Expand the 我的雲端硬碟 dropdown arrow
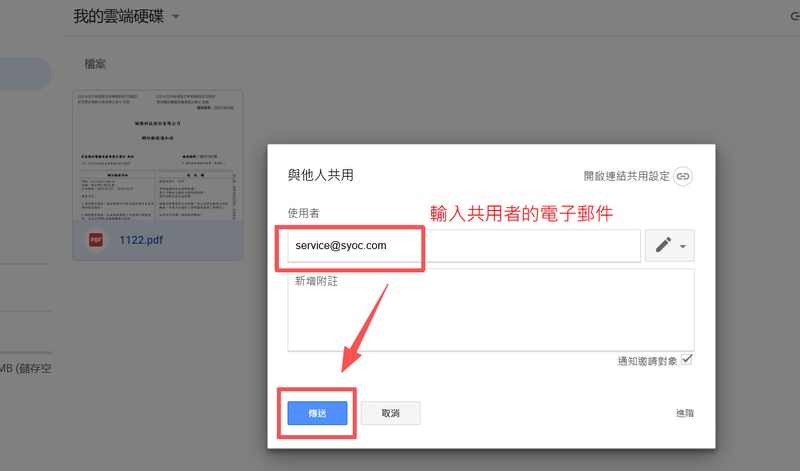 pyautogui.click(x=176, y=16)
